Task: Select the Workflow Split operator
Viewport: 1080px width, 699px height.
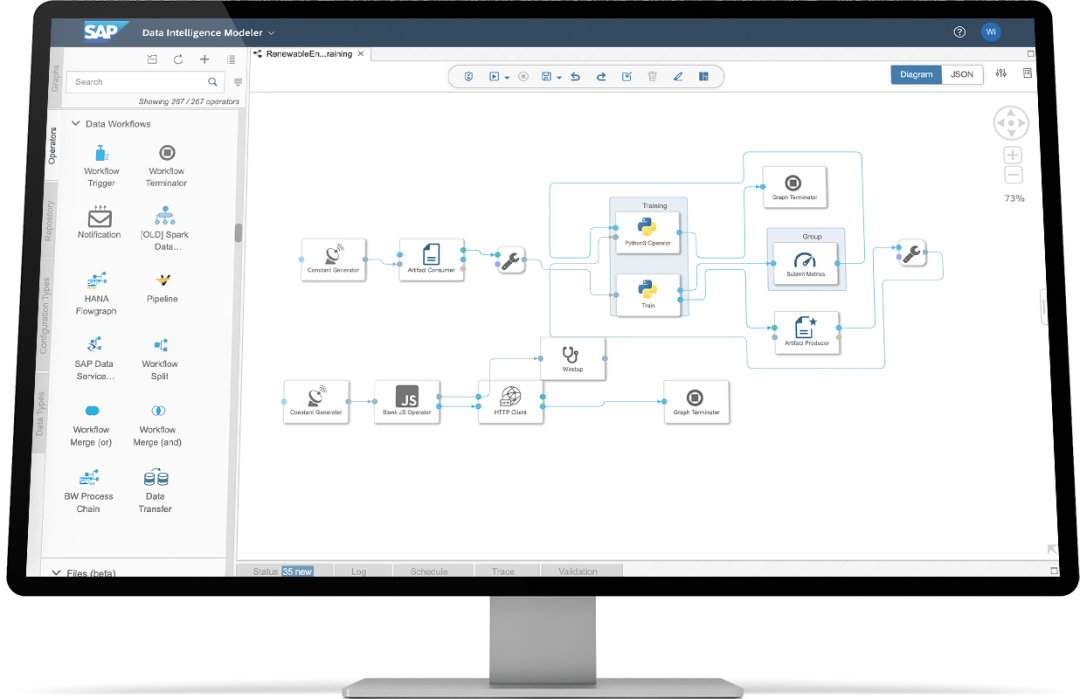Action: tap(160, 359)
